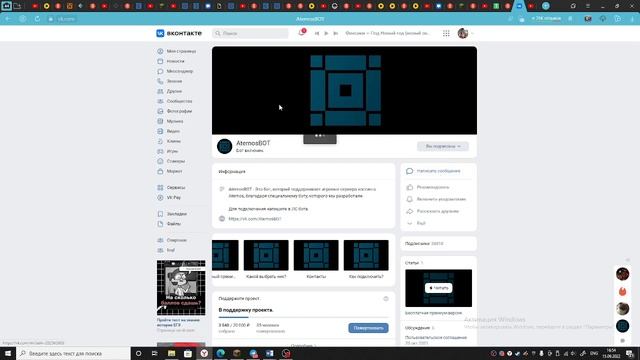Click 'Читать' on the article preview
The height and width of the screenshot is (360, 640).
pyautogui.click(x=438, y=288)
